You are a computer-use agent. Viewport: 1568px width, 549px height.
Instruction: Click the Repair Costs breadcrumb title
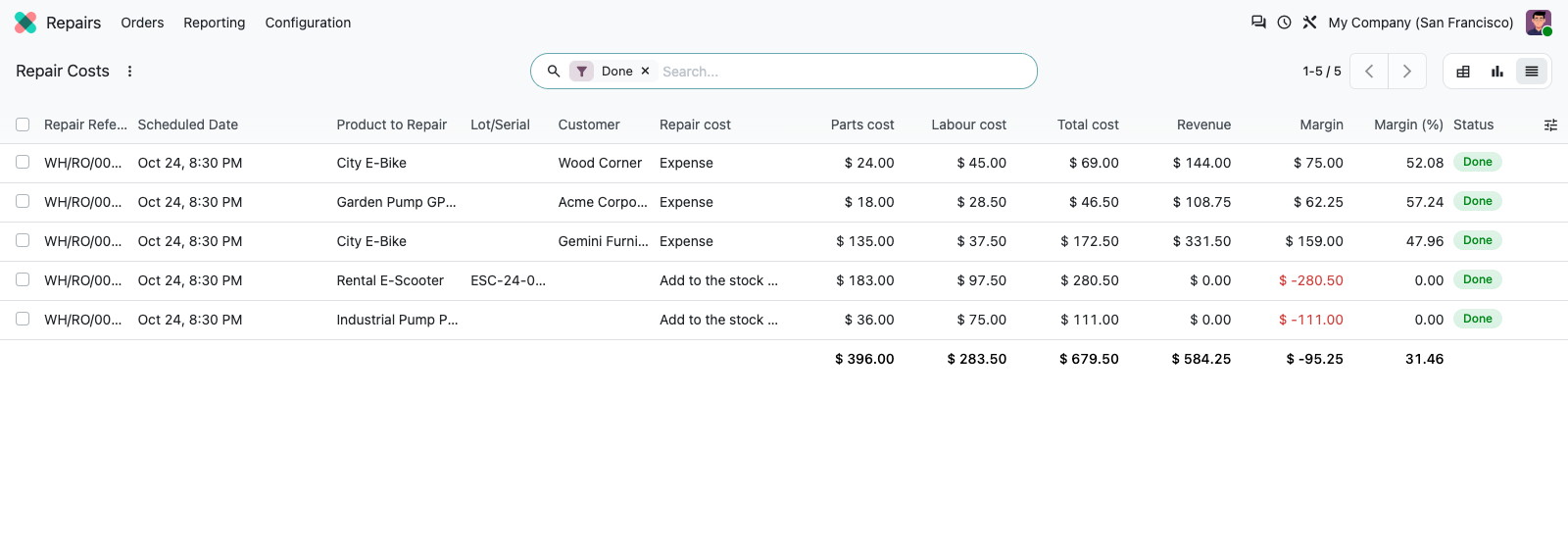(63, 71)
